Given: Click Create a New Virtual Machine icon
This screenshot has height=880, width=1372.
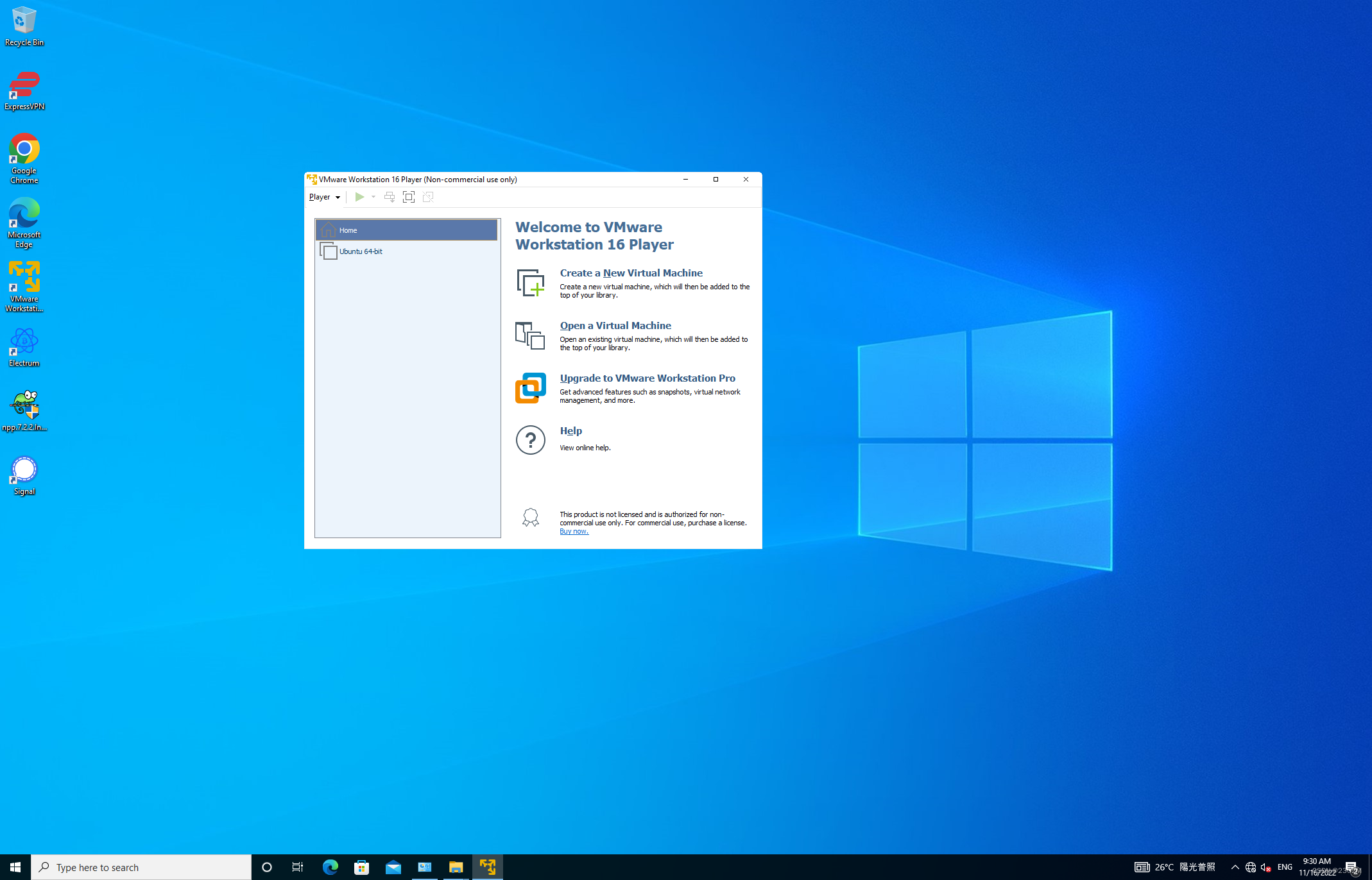Looking at the screenshot, I should click(x=531, y=283).
